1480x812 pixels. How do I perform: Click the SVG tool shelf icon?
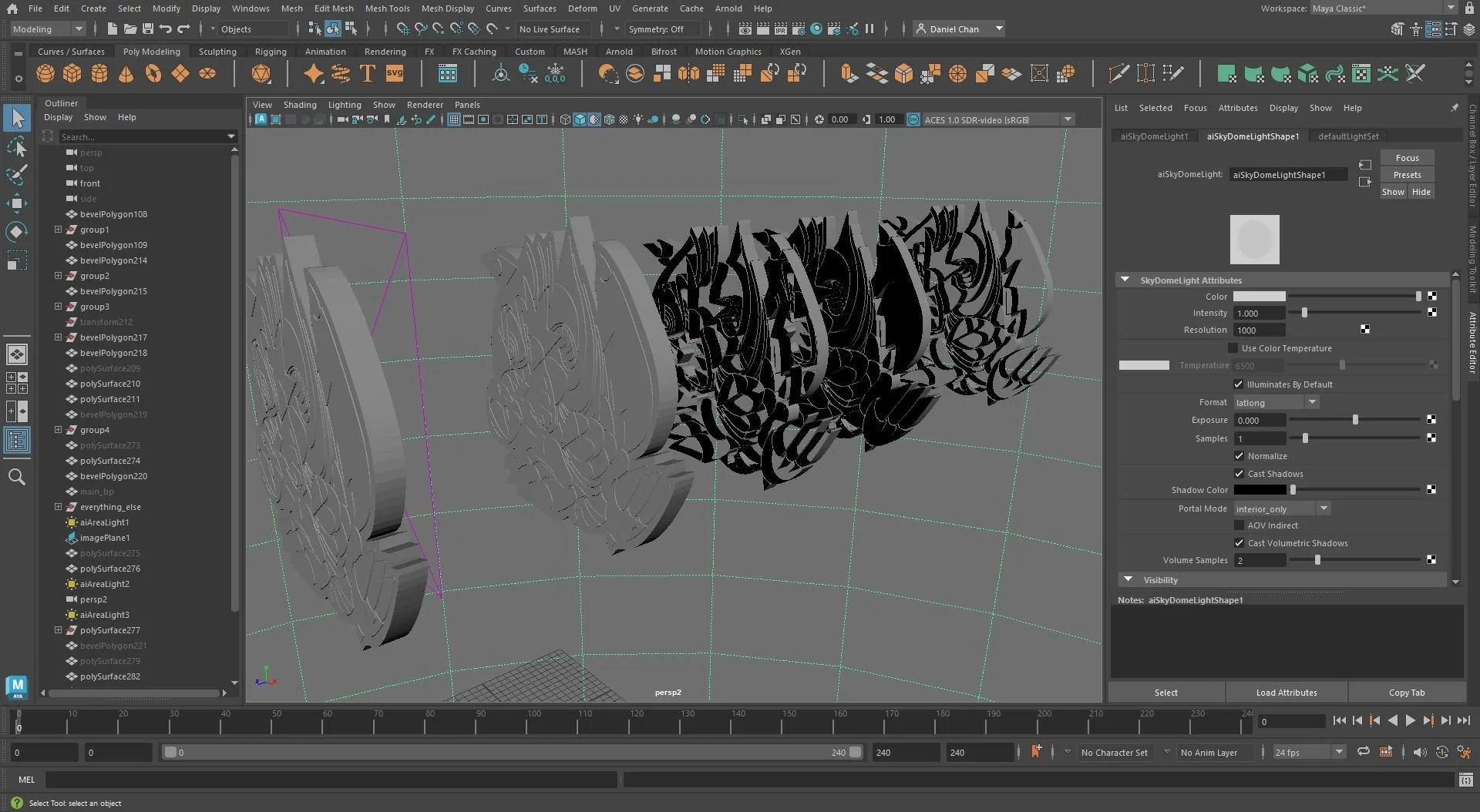tap(395, 74)
